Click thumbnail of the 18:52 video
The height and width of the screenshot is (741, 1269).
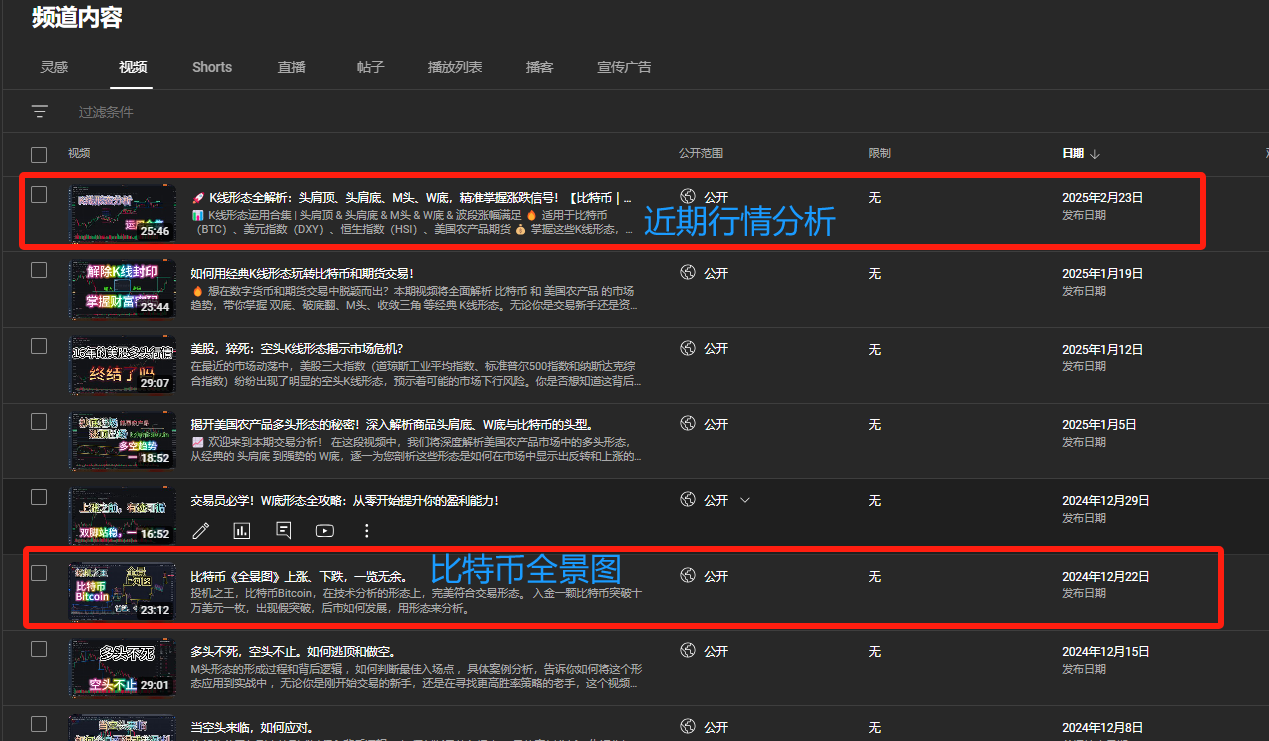click(x=122, y=440)
